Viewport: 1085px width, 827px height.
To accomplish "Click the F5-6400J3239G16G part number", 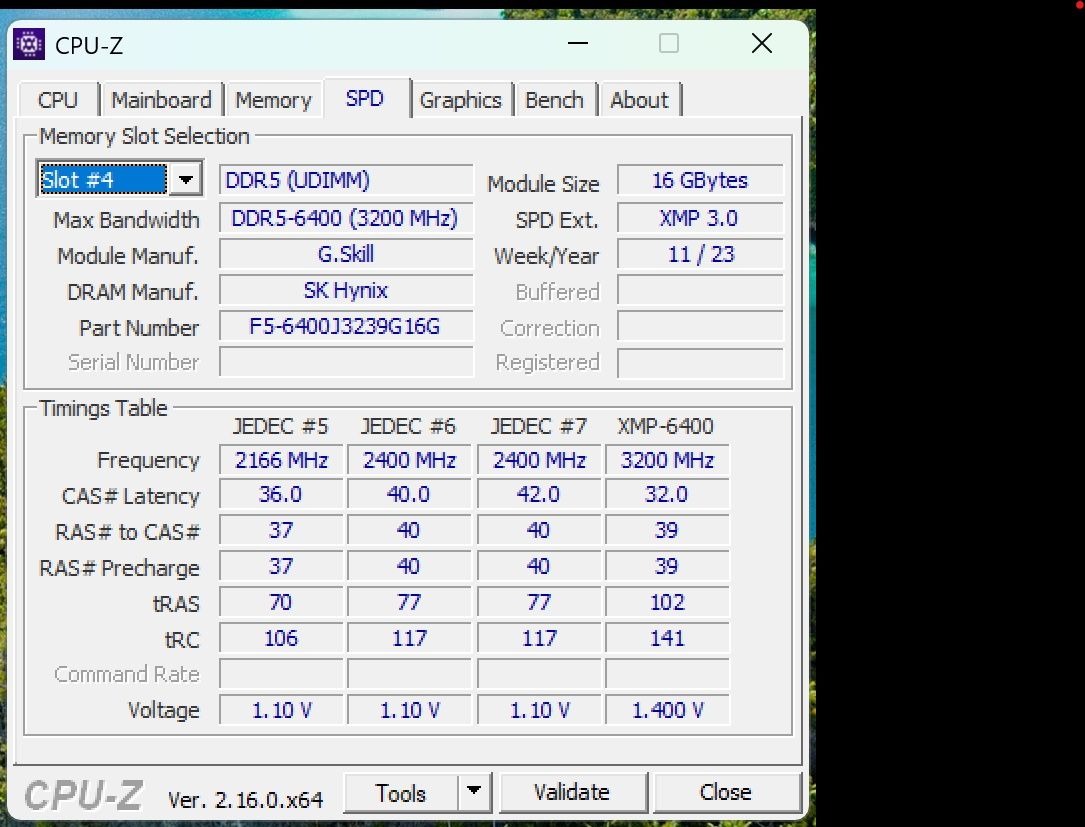I will click(346, 326).
